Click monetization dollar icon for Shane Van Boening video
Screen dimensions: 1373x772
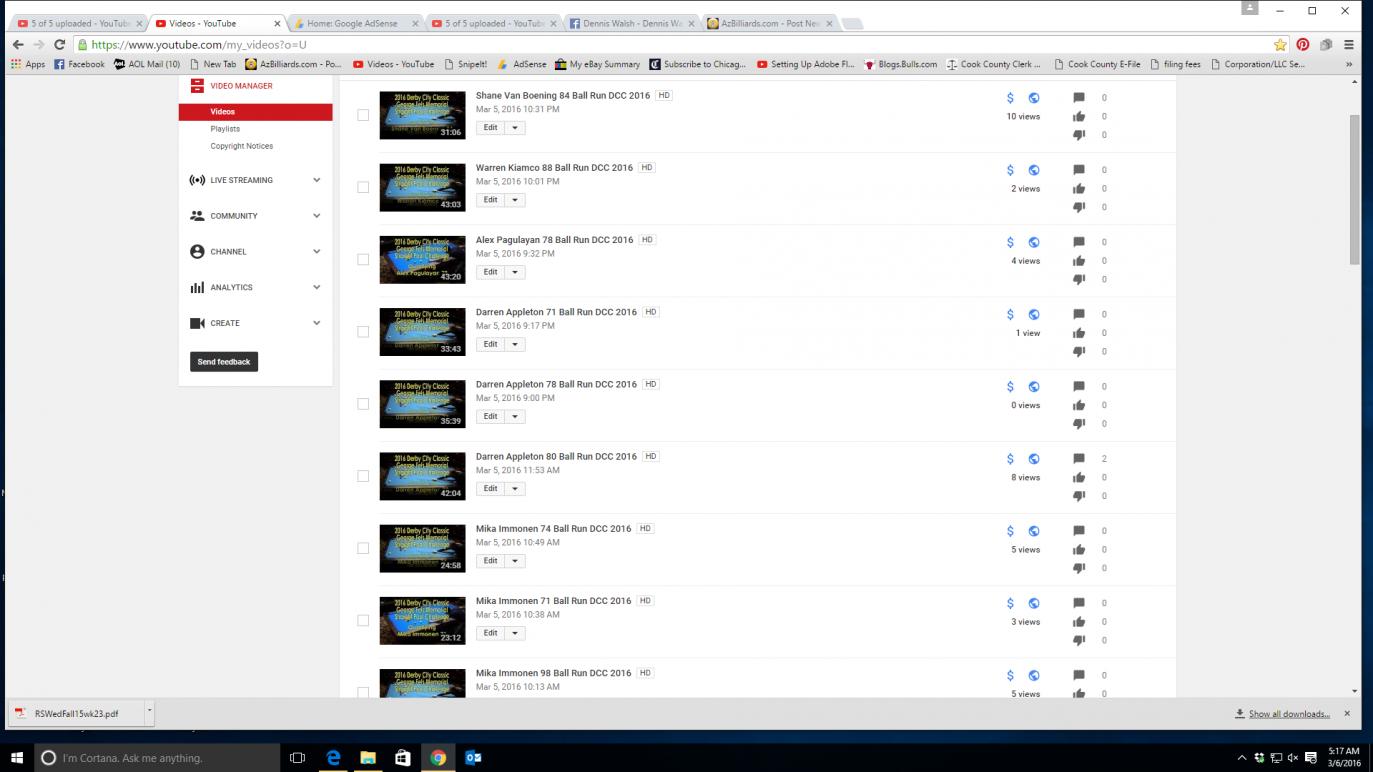coord(1010,98)
